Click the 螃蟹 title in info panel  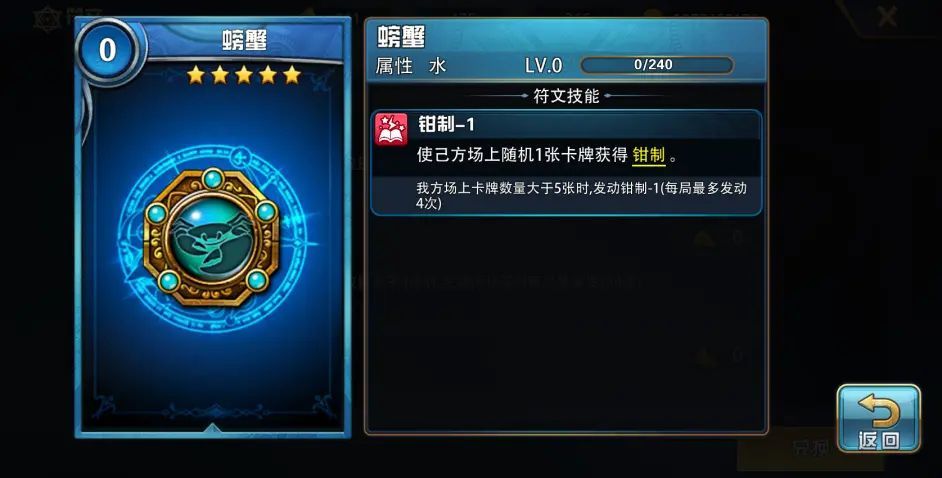[401, 37]
